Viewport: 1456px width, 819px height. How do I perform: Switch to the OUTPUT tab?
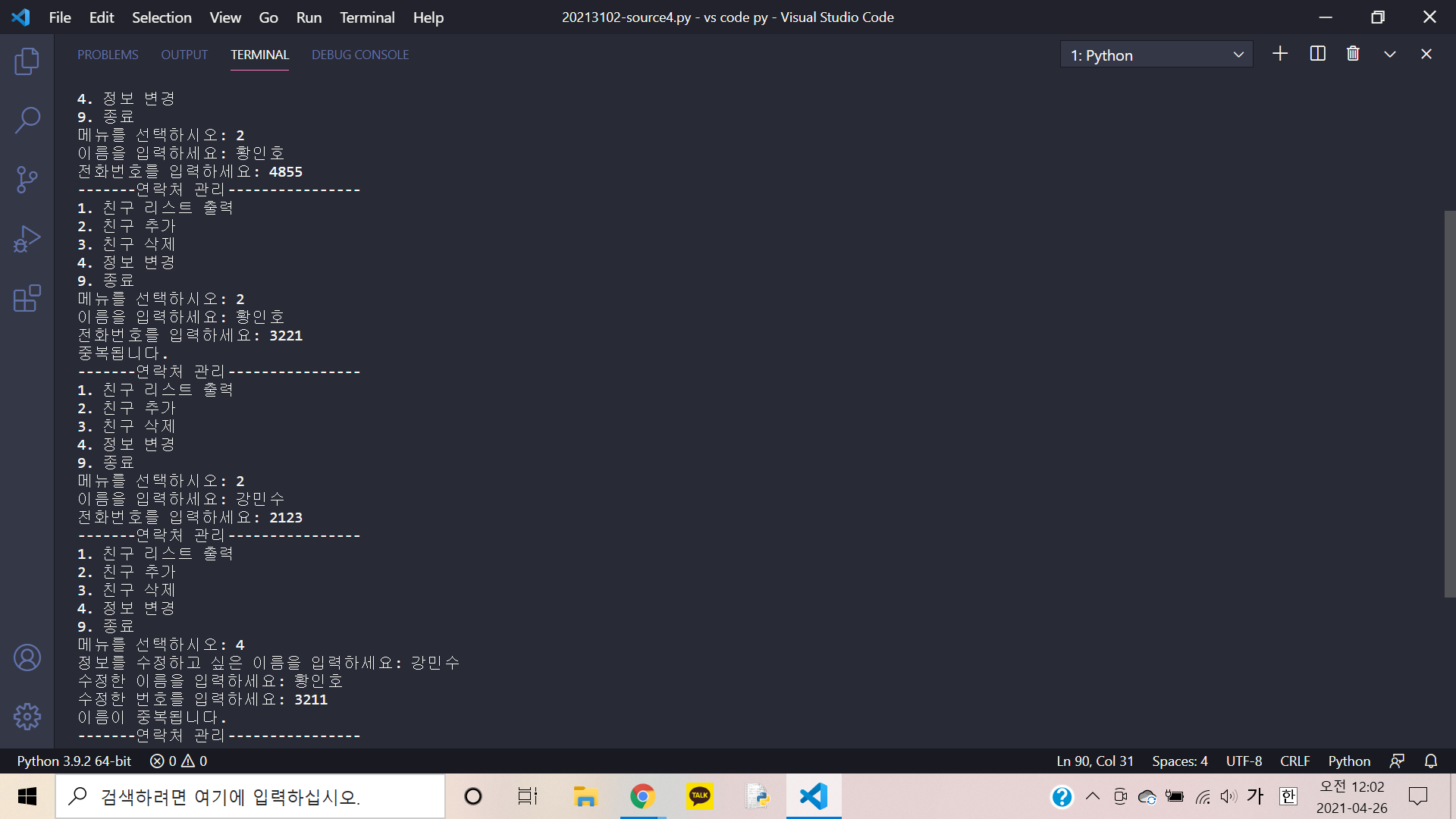(x=184, y=55)
